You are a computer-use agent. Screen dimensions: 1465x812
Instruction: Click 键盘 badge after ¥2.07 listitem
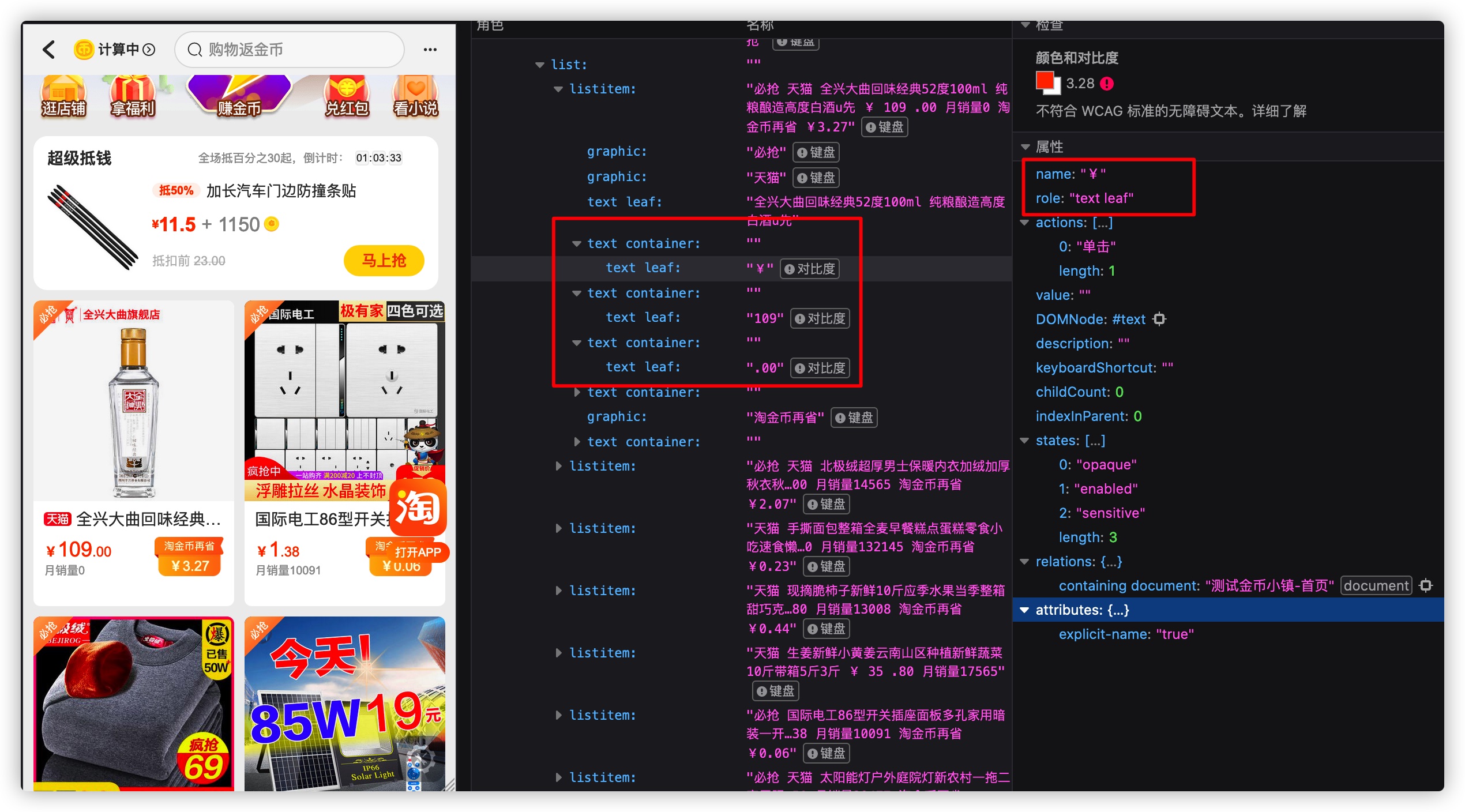point(827,504)
